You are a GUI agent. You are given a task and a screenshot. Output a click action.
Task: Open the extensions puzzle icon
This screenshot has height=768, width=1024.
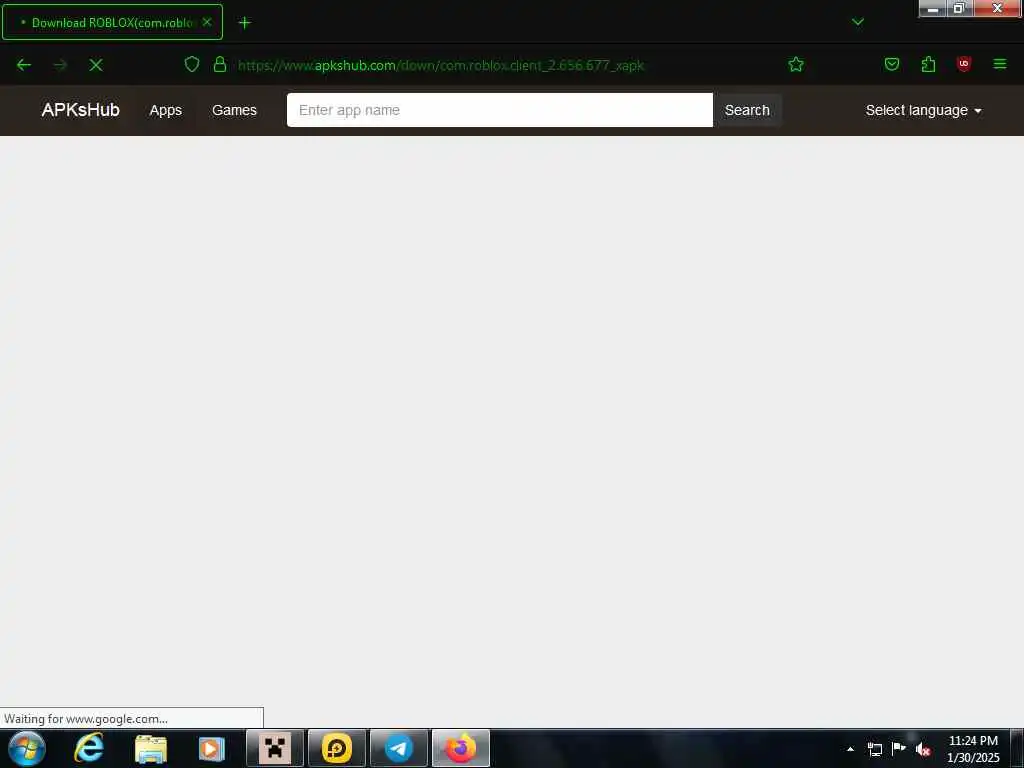[x=928, y=64]
